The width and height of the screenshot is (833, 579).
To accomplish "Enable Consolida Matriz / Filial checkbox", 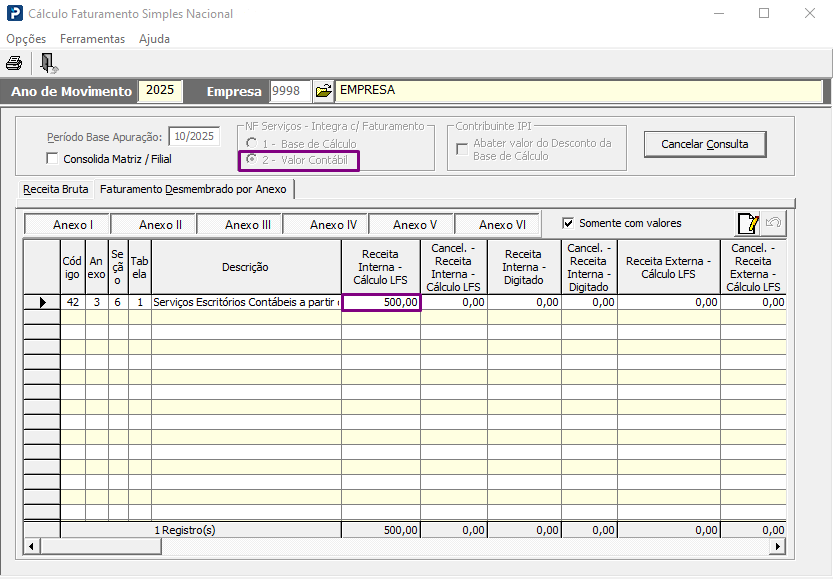I will pos(53,159).
